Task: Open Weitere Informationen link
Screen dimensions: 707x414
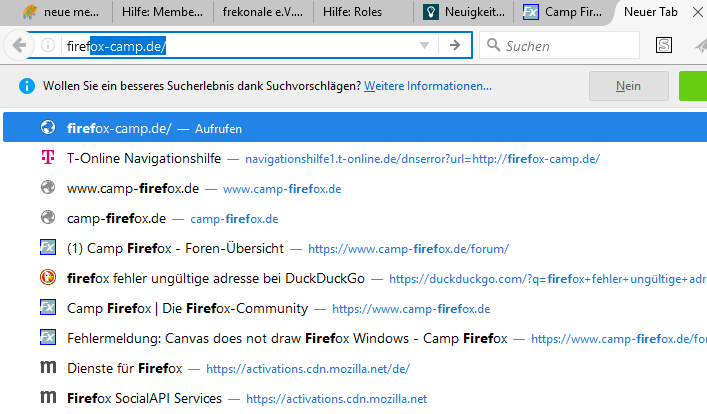Action: pyautogui.click(x=428, y=86)
